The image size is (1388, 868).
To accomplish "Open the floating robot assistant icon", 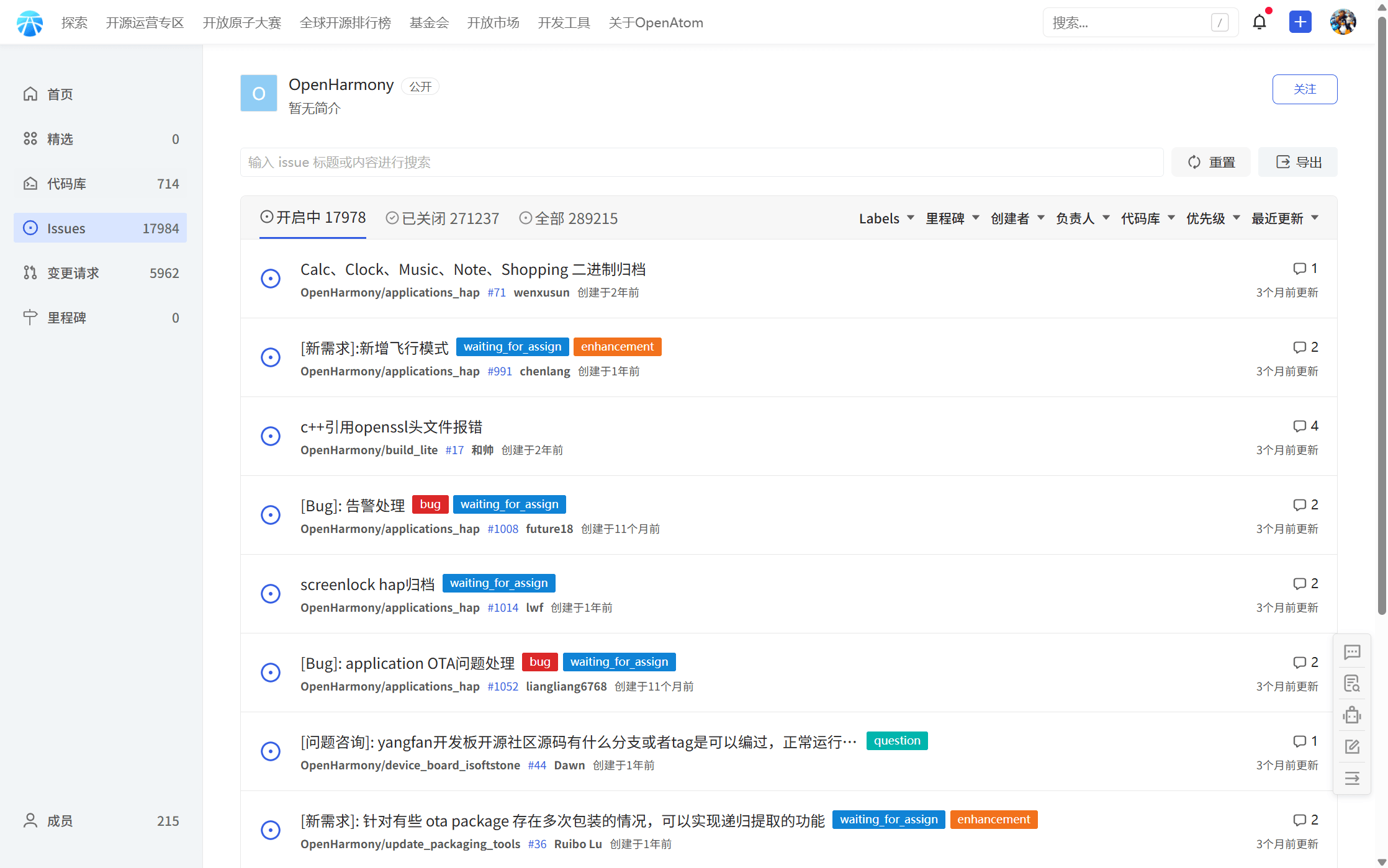I will pyautogui.click(x=1352, y=715).
